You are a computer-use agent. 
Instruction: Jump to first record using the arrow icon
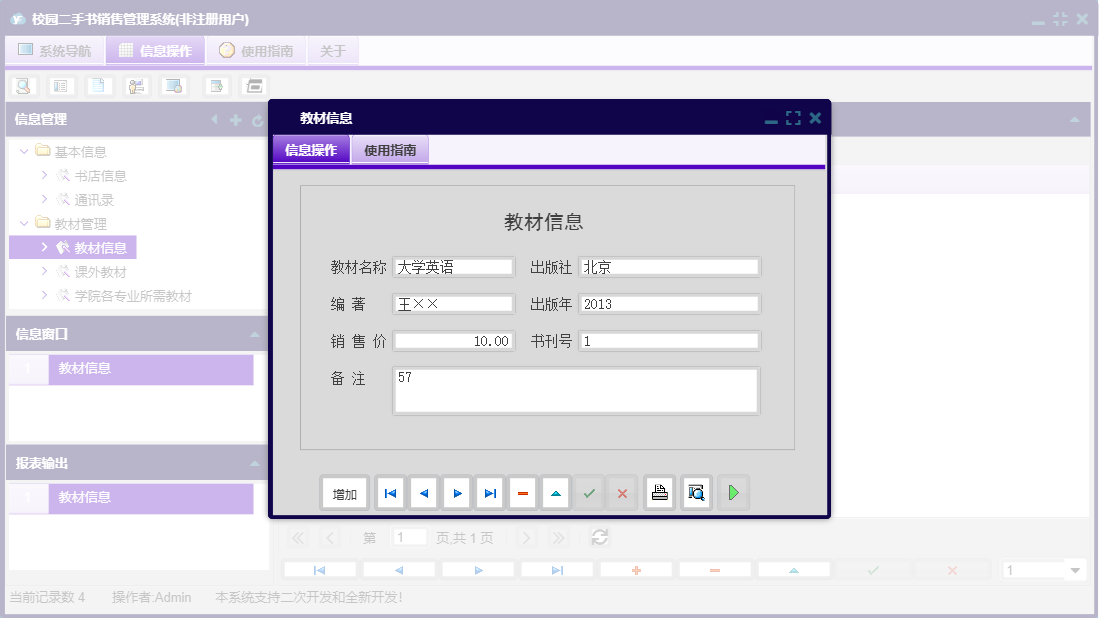tap(389, 492)
